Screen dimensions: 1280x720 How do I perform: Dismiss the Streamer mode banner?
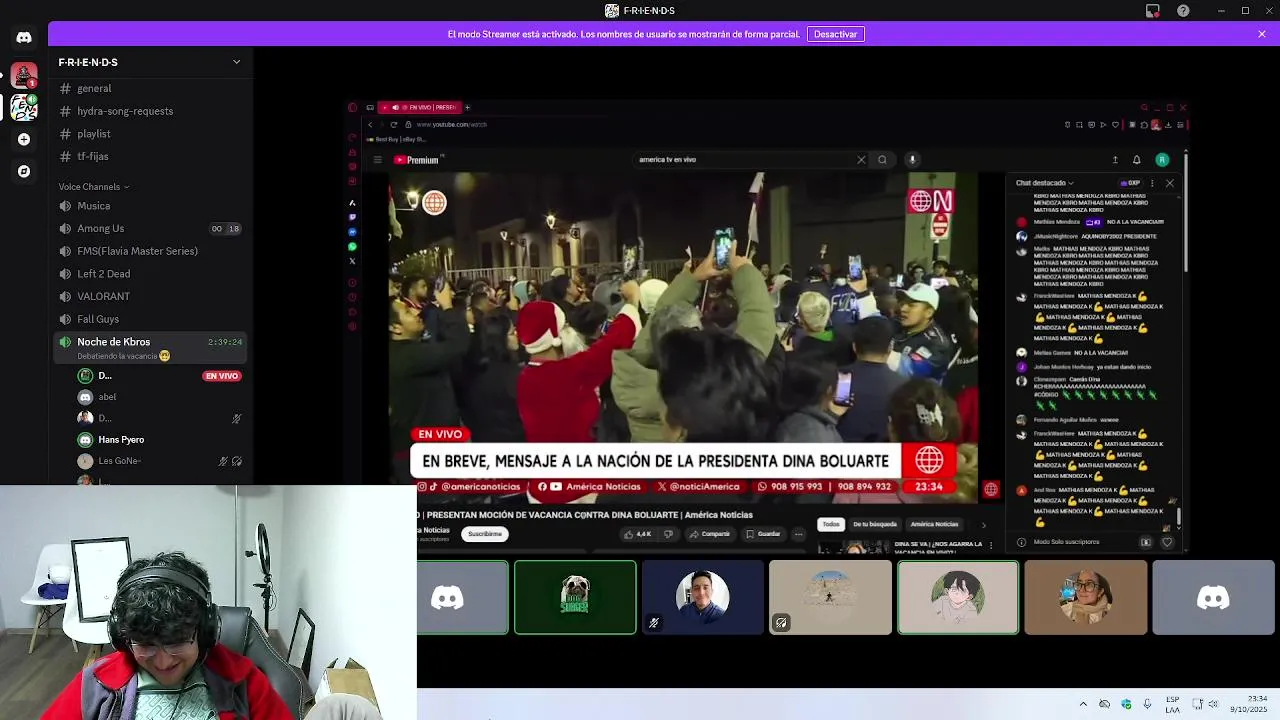pos(1262,34)
